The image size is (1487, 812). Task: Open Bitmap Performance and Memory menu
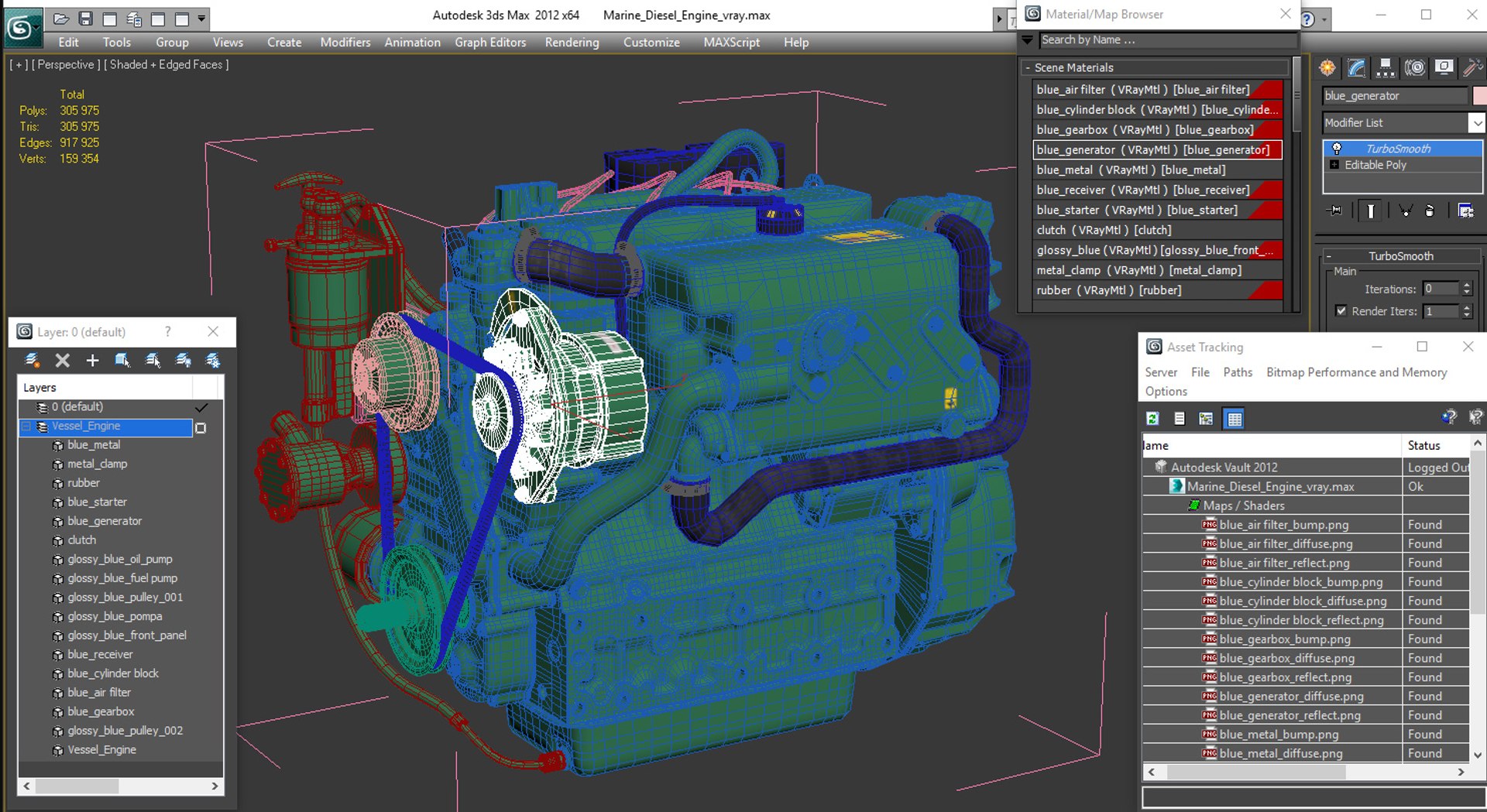point(1357,372)
